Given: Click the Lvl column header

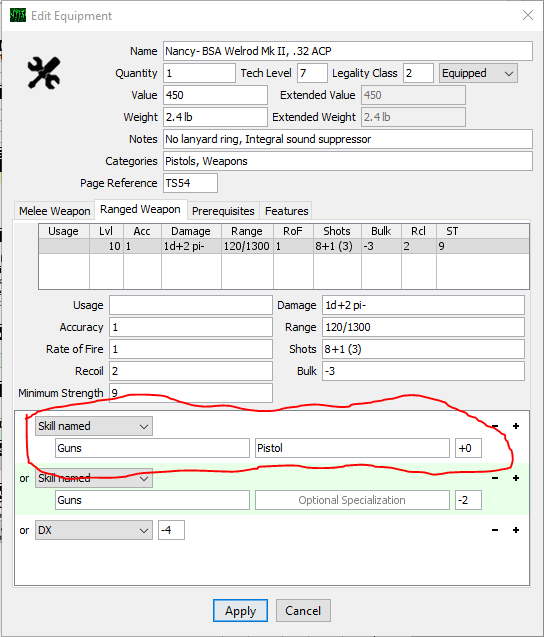Looking at the screenshot, I should (106, 231).
